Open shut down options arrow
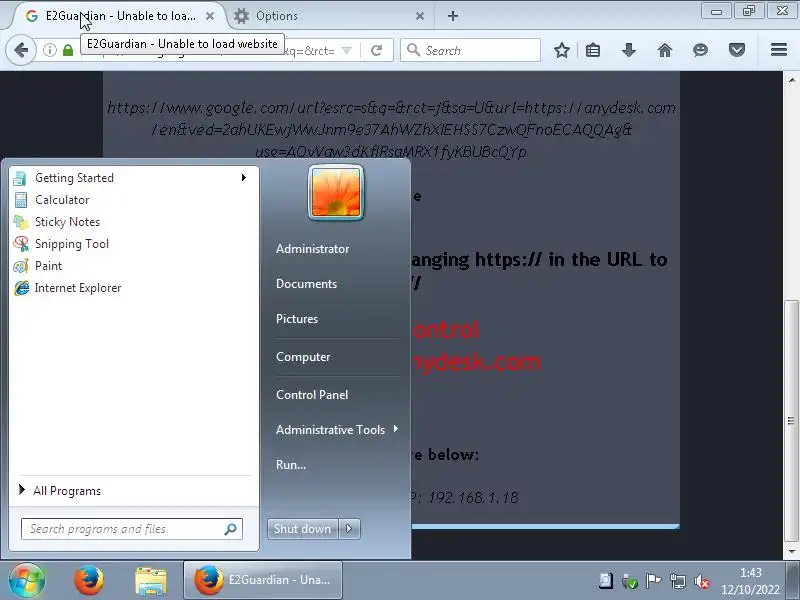This screenshot has height=600, width=800. pos(349,529)
